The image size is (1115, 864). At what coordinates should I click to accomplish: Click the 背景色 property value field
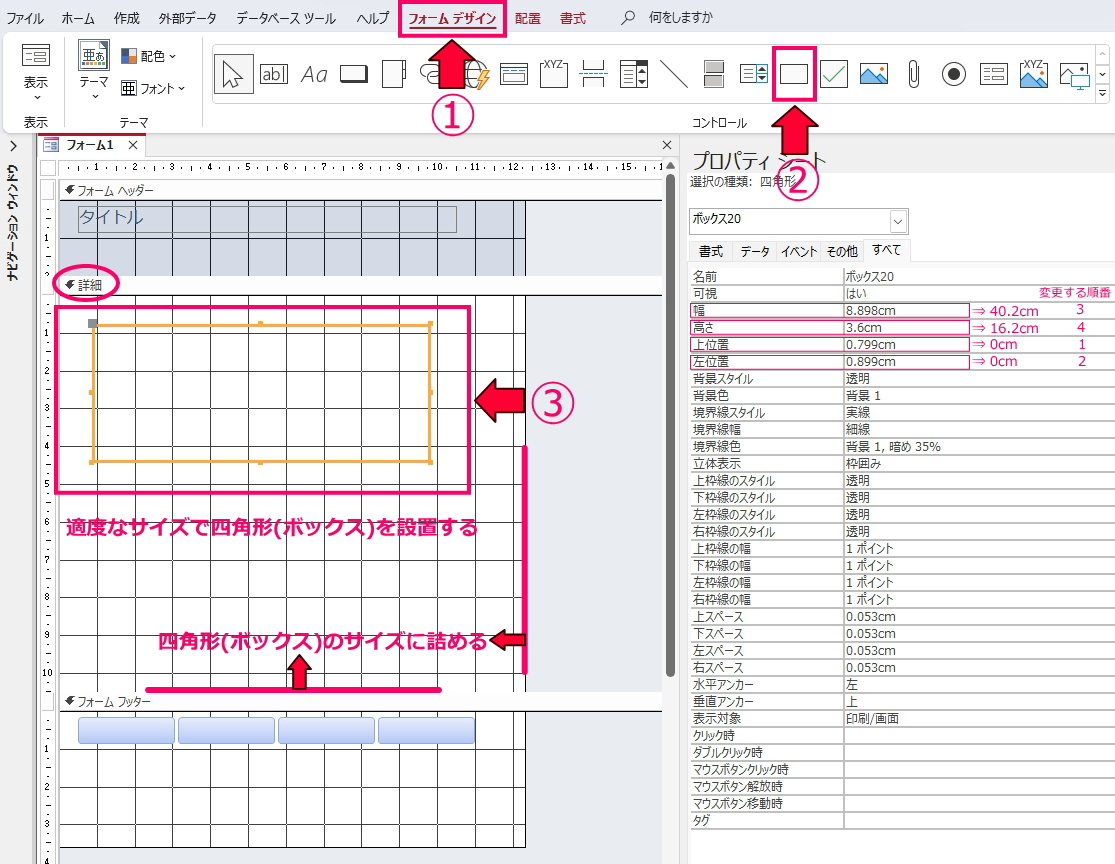(905, 396)
